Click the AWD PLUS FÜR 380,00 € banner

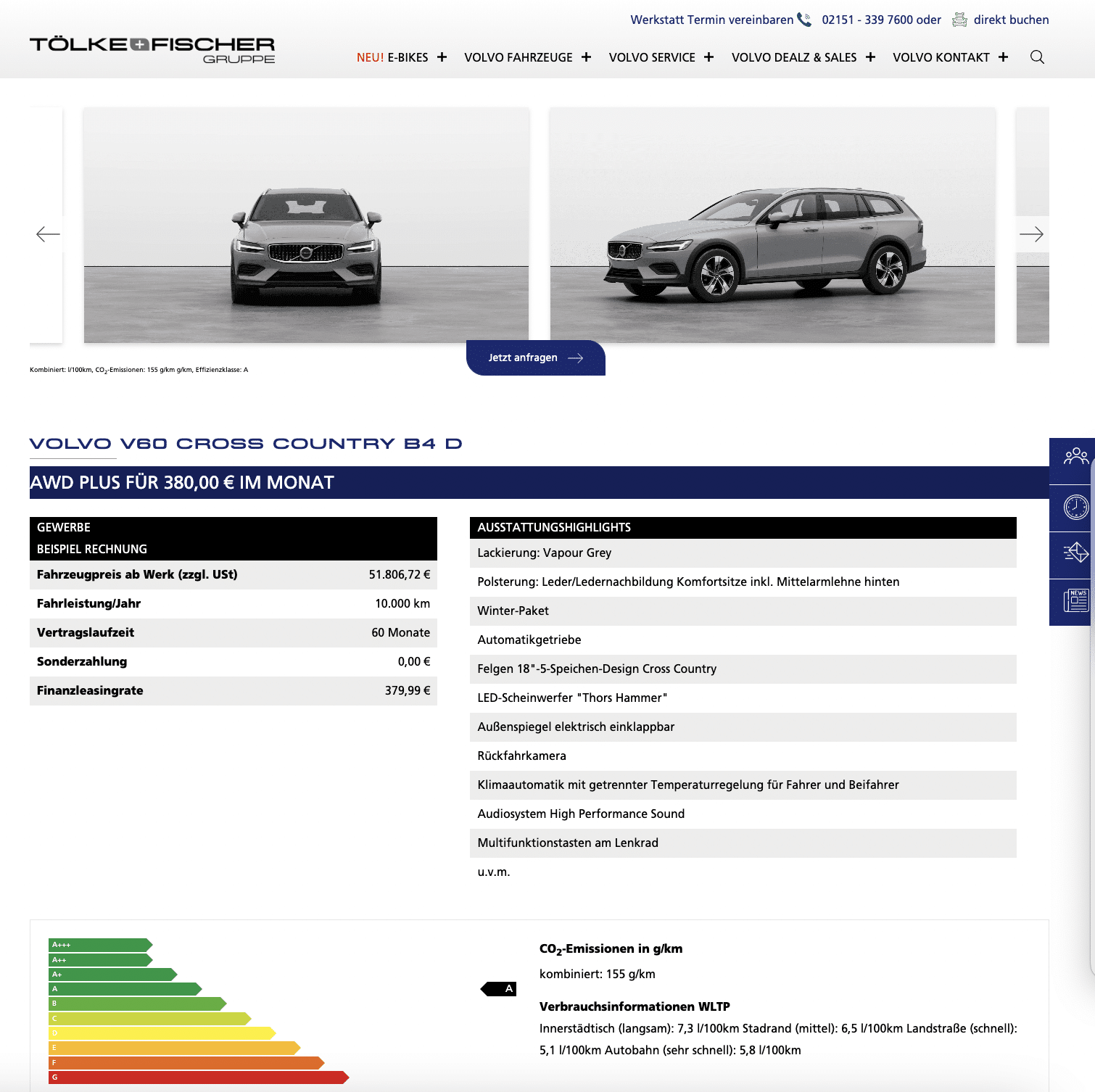pyautogui.click(x=540, y=482)
